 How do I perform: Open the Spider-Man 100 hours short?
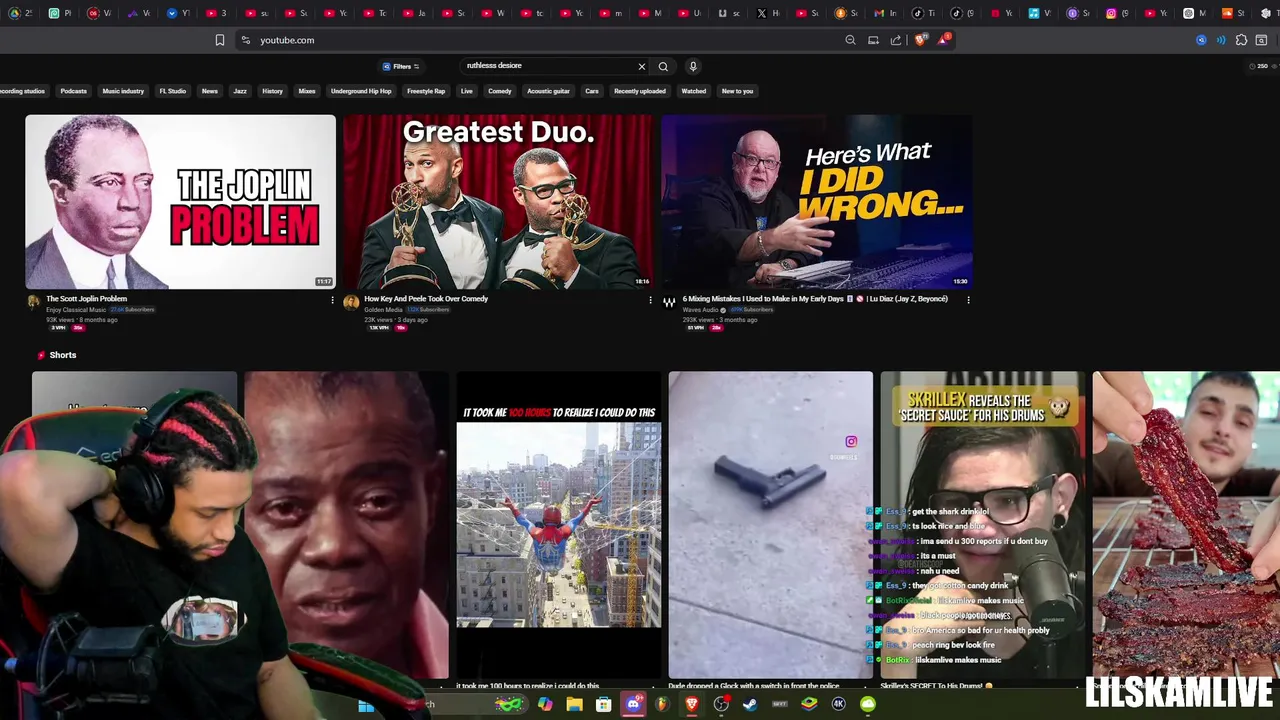coord(559,525)
